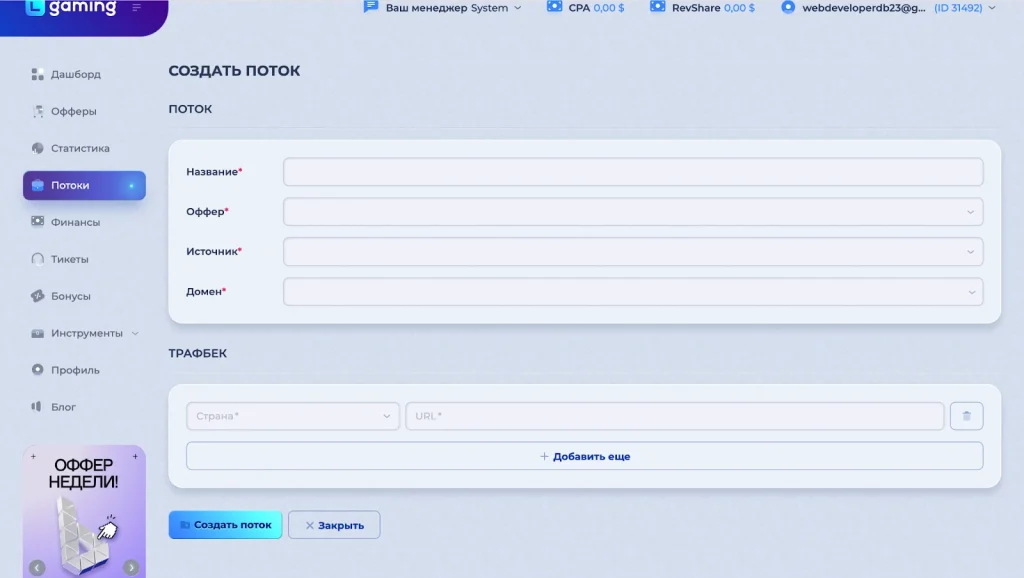Viewport: 1024px width, 578px height.
Task: Click the CPA balance money icon
Action: 554,7
